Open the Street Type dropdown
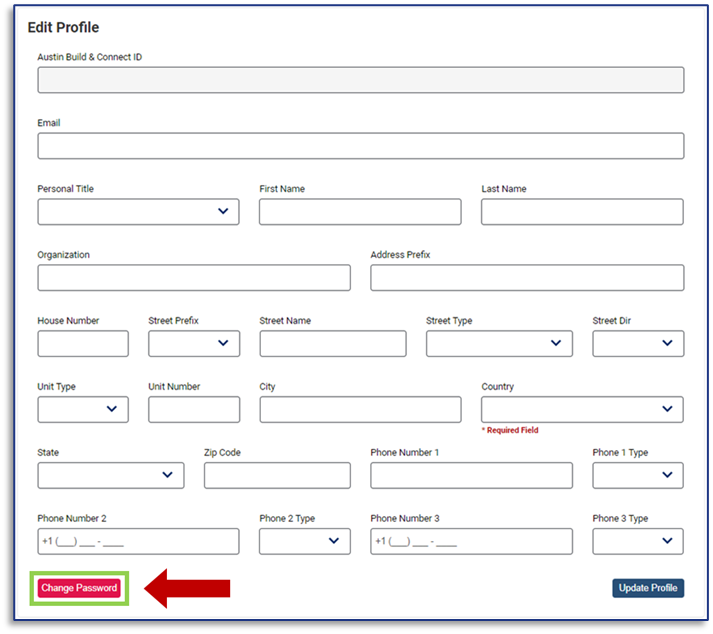The image size is (713, 634). [x=499, y=344]
